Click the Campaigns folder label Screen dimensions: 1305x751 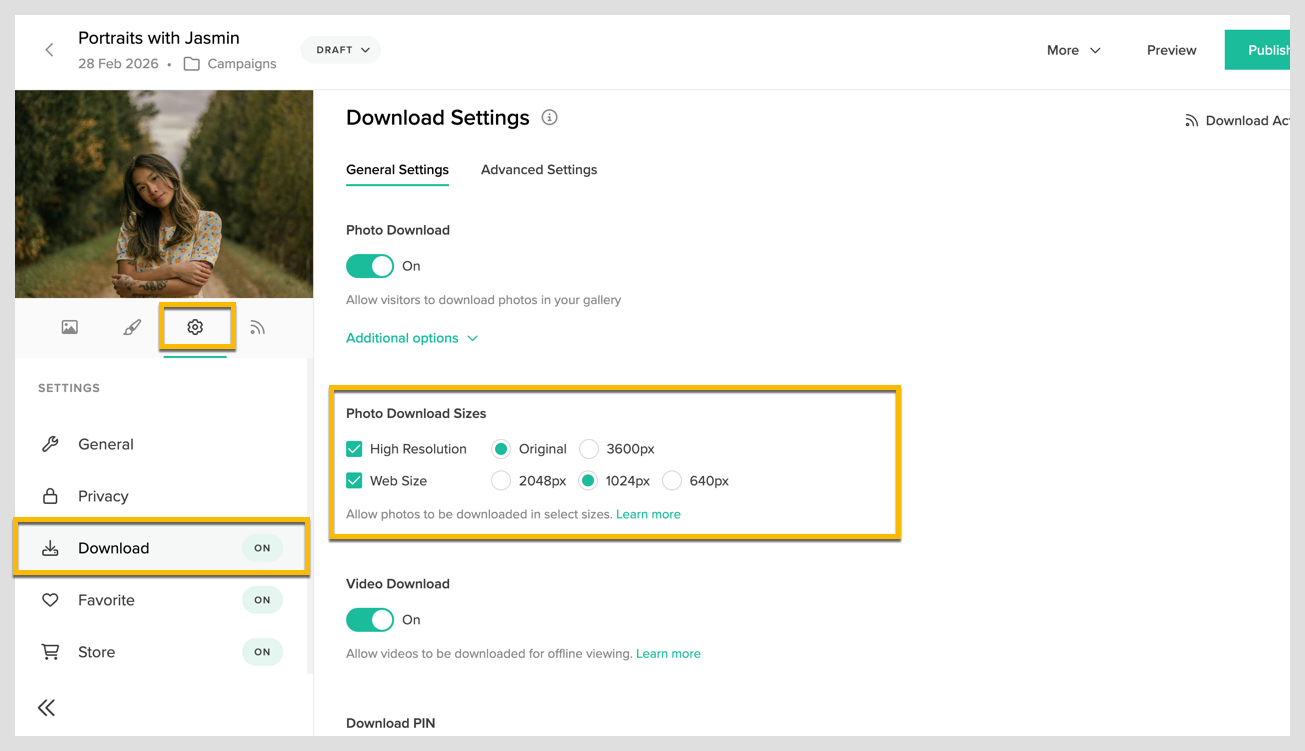point(242,63)
